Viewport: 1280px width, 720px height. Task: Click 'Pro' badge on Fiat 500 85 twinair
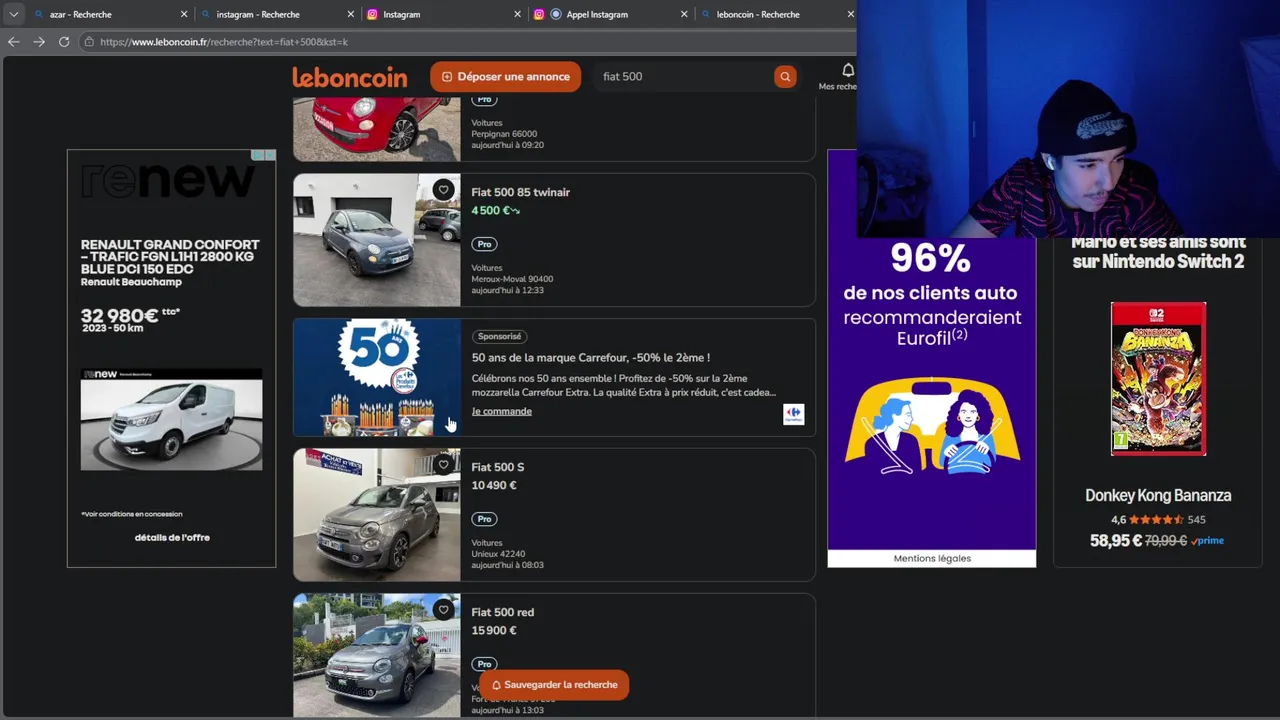pyautogui.click(x=484, y=244)
